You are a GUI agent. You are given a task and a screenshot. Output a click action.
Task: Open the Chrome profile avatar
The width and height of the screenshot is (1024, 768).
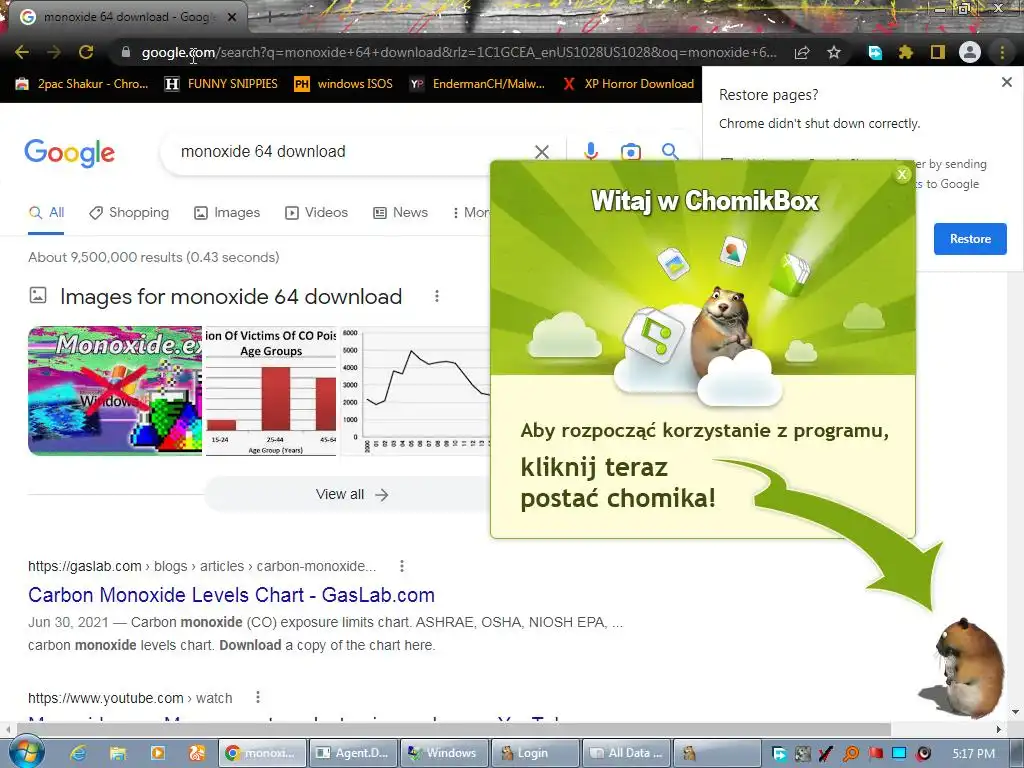coord(970,52)
